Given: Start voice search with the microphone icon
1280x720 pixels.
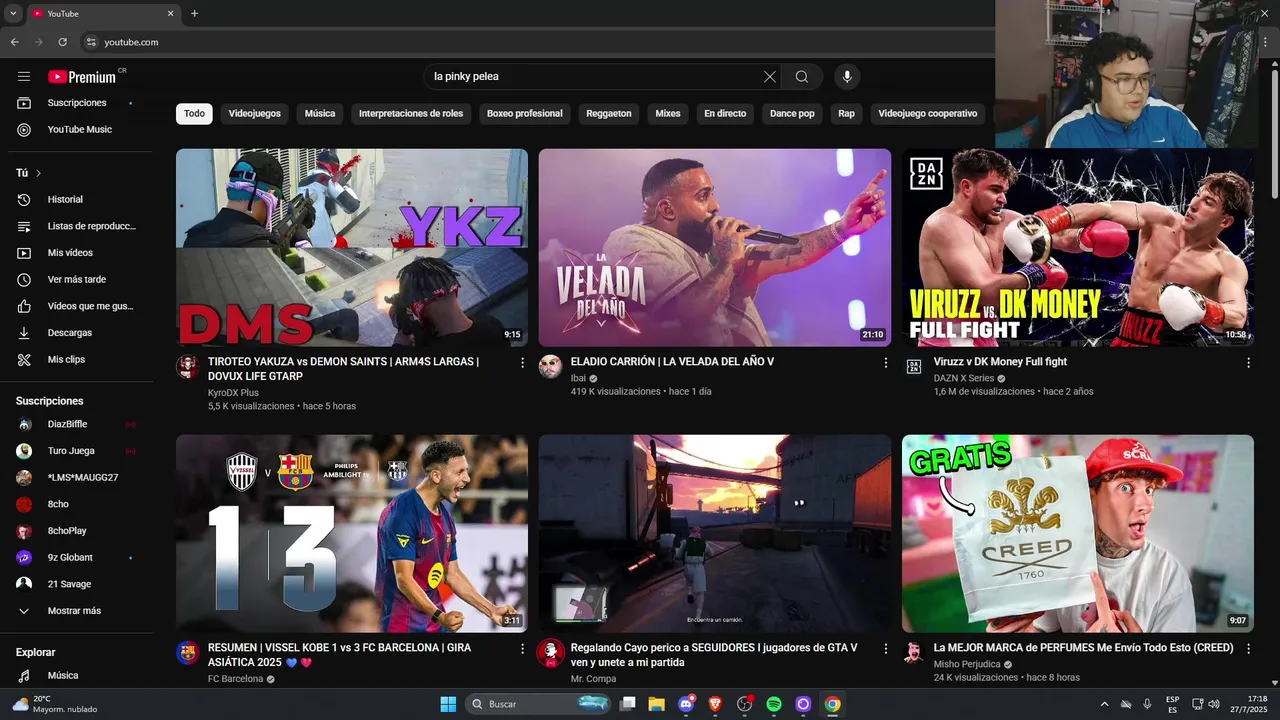Looking at the screenshot, I should [x=847, y=77].
